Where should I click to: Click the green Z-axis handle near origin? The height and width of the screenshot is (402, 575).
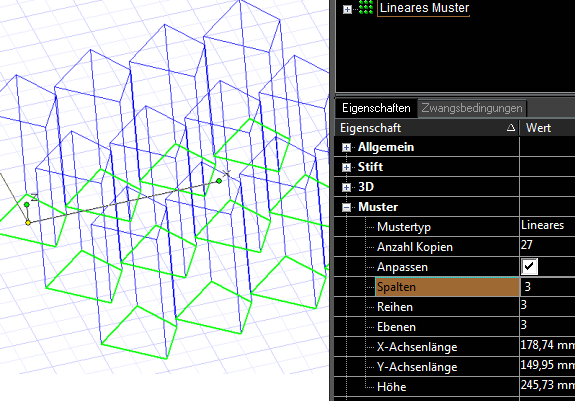[x=26, y=205]
